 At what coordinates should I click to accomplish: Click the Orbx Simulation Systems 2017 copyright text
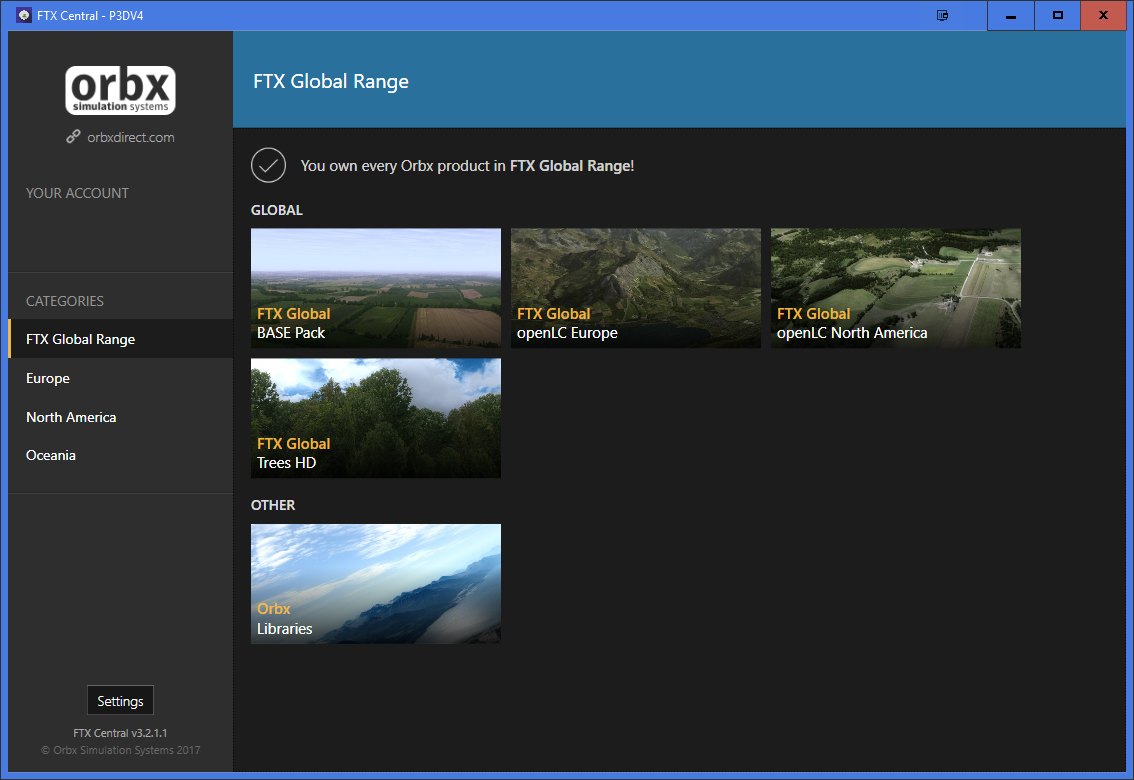(x=120, y=750)
